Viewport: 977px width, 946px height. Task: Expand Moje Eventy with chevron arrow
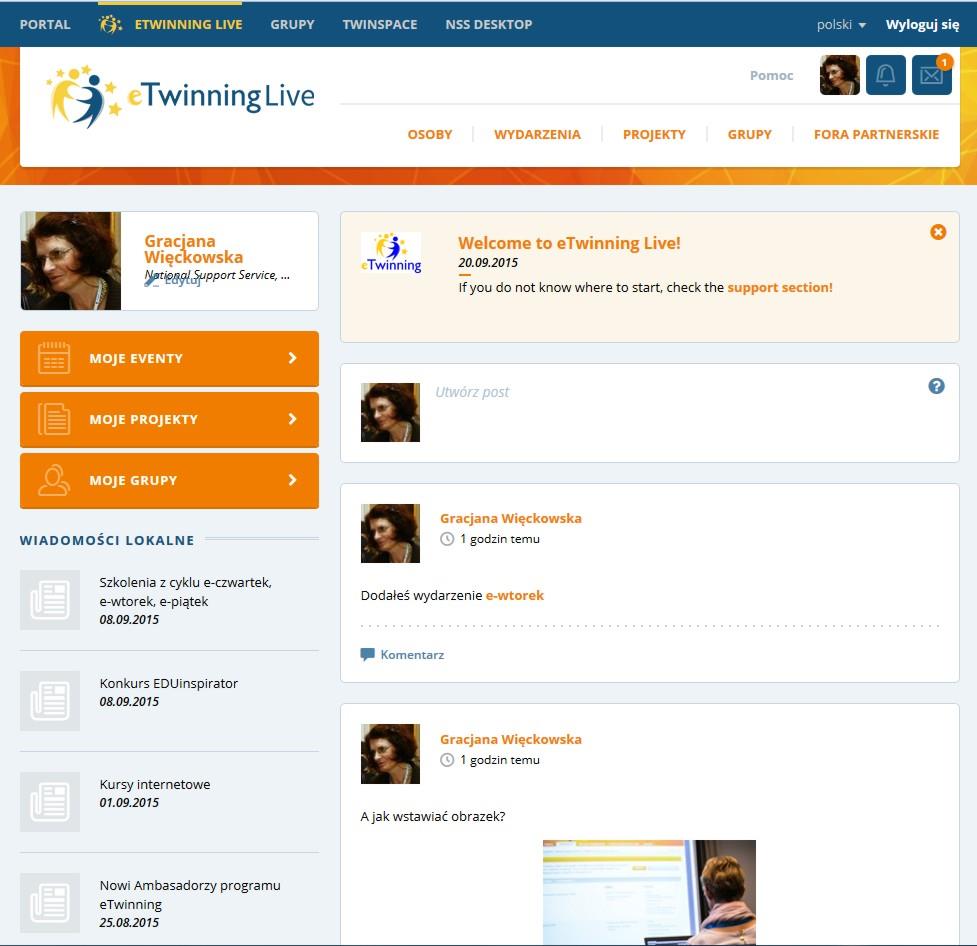pyautogui.click(x=292, y=358)
